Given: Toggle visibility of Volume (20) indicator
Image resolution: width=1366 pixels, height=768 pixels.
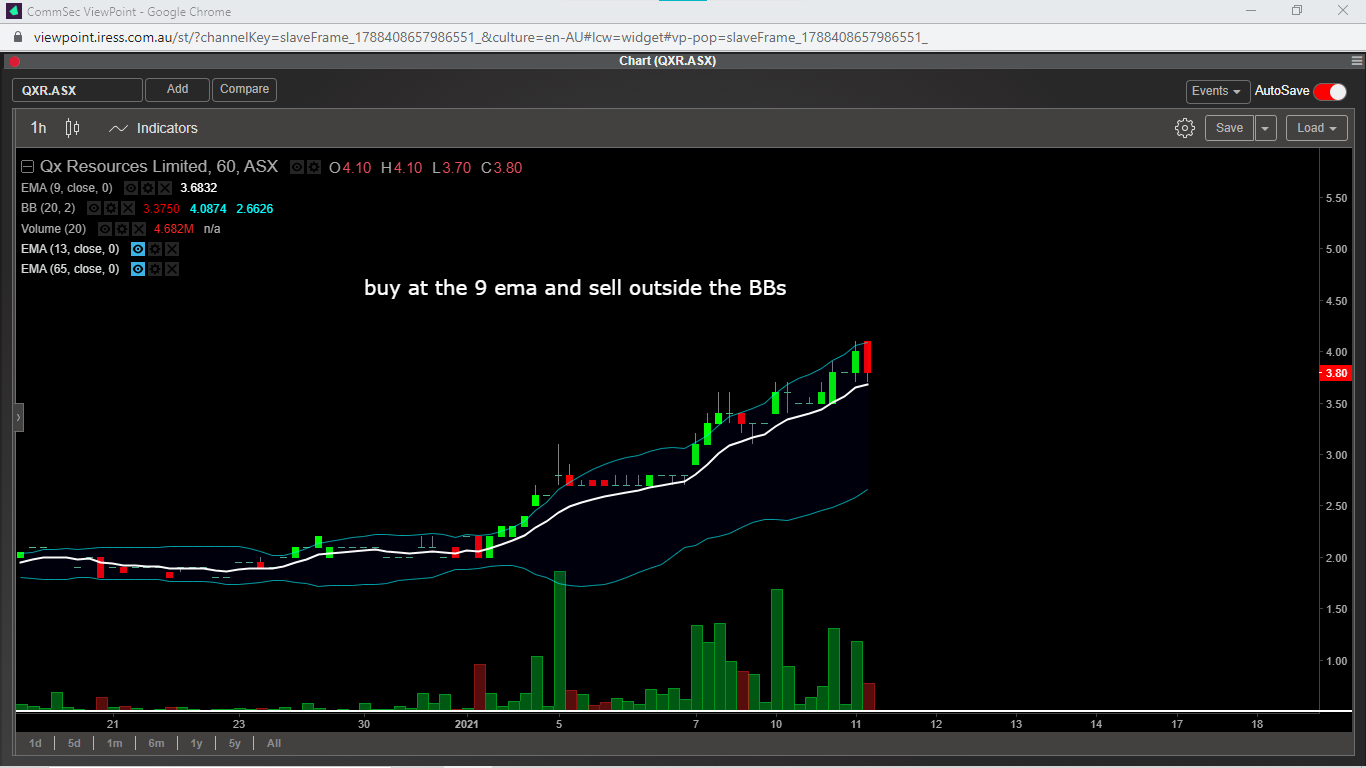Looking at the screenshot, I should pyautogui.click(x=105, y=229).
